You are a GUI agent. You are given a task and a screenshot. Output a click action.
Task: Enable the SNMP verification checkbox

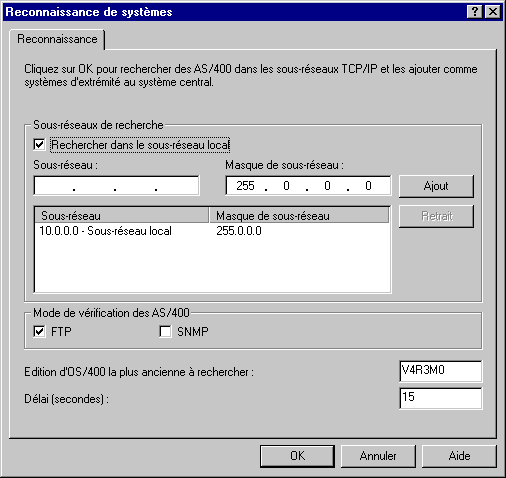coord(165,332)
